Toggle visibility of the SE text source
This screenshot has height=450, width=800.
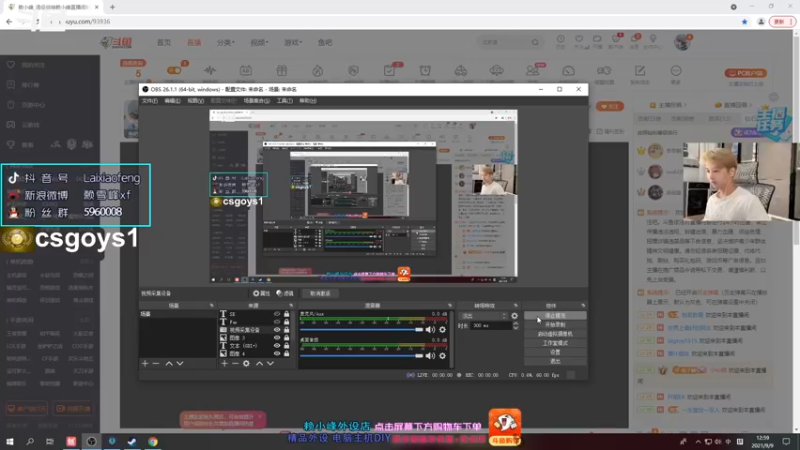point(277,314)
